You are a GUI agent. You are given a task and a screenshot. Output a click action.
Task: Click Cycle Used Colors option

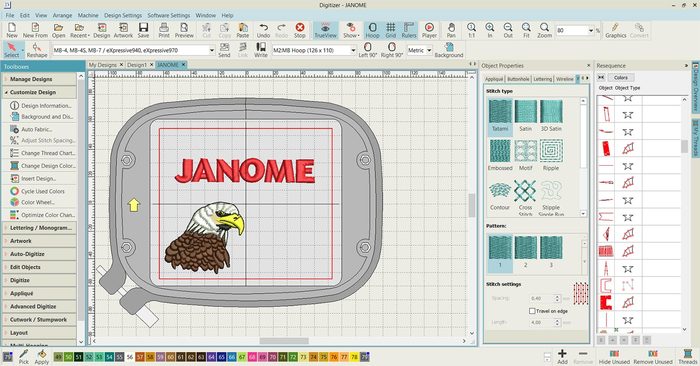tap(38, 191)
